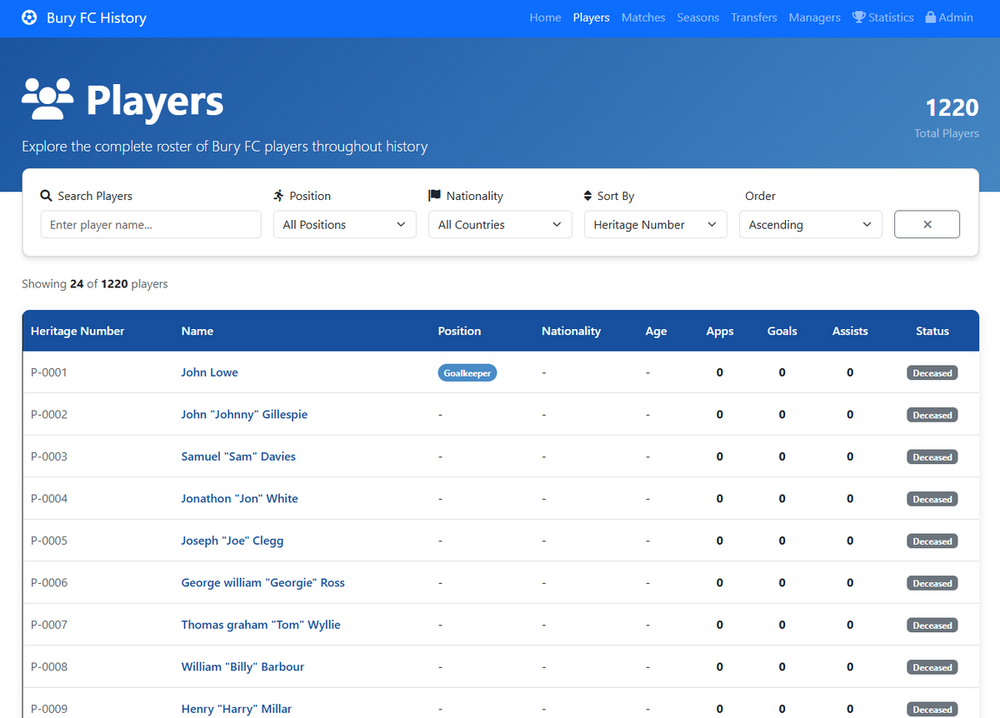Click the Enter player name search field
The height and width of the screenshot is (718, 1000).
pyautogui.click(x=151, y=224)
